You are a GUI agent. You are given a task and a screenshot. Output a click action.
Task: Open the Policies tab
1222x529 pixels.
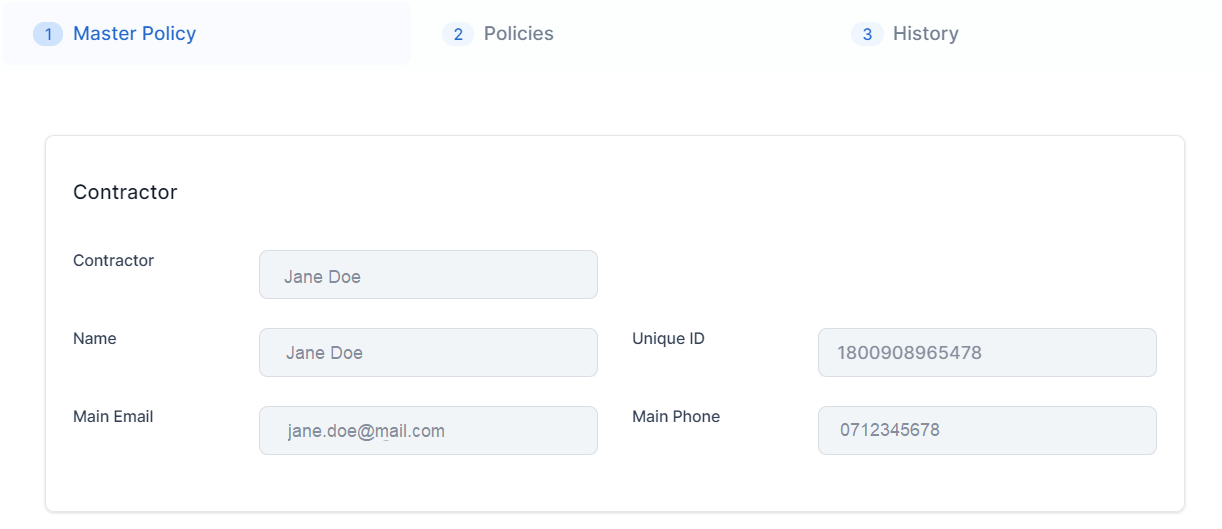pyautogui.click(x=518, y=34)
